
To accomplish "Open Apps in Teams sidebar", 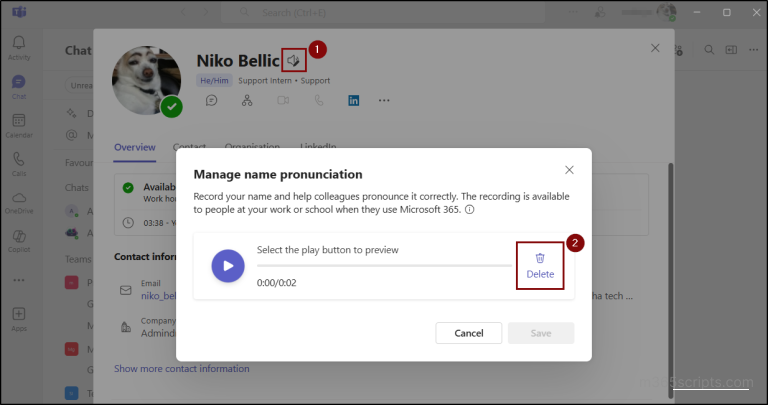I will tap(19, 319).
